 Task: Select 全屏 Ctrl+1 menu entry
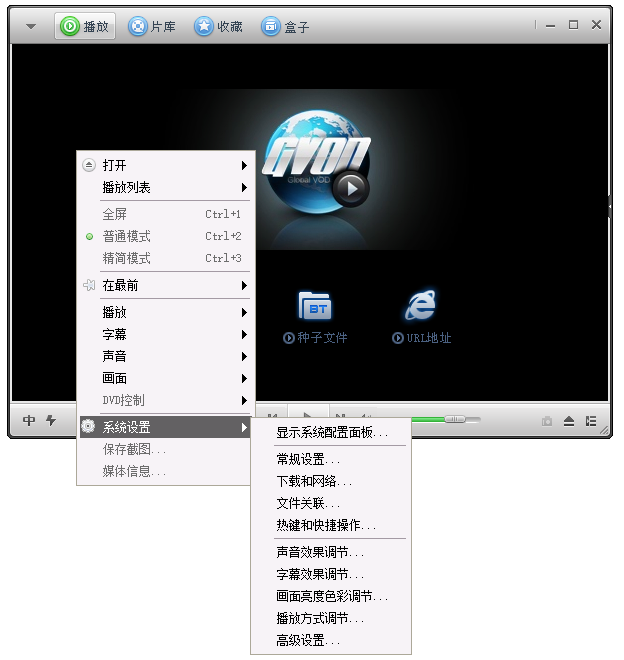(166, 214)
